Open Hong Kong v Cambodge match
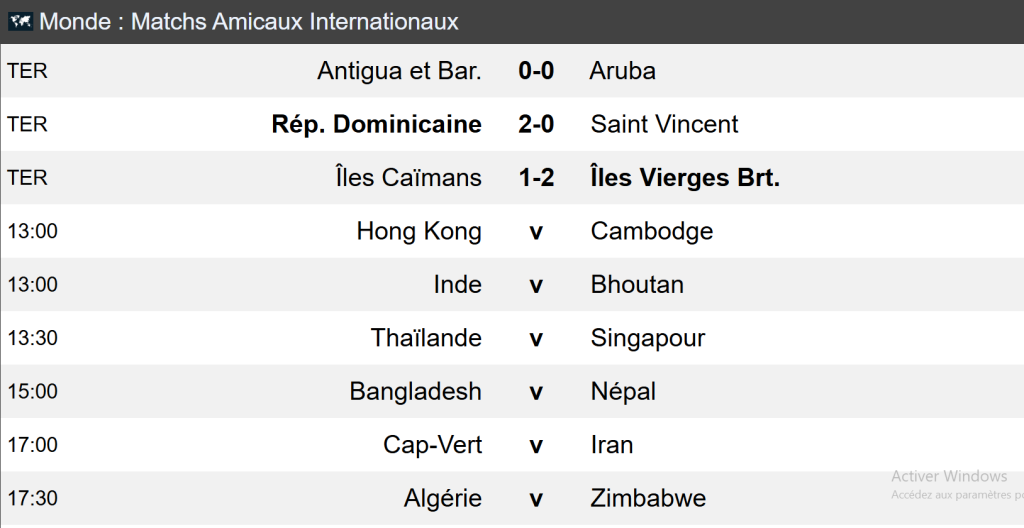1024x528 pixels. coord(536,231)
